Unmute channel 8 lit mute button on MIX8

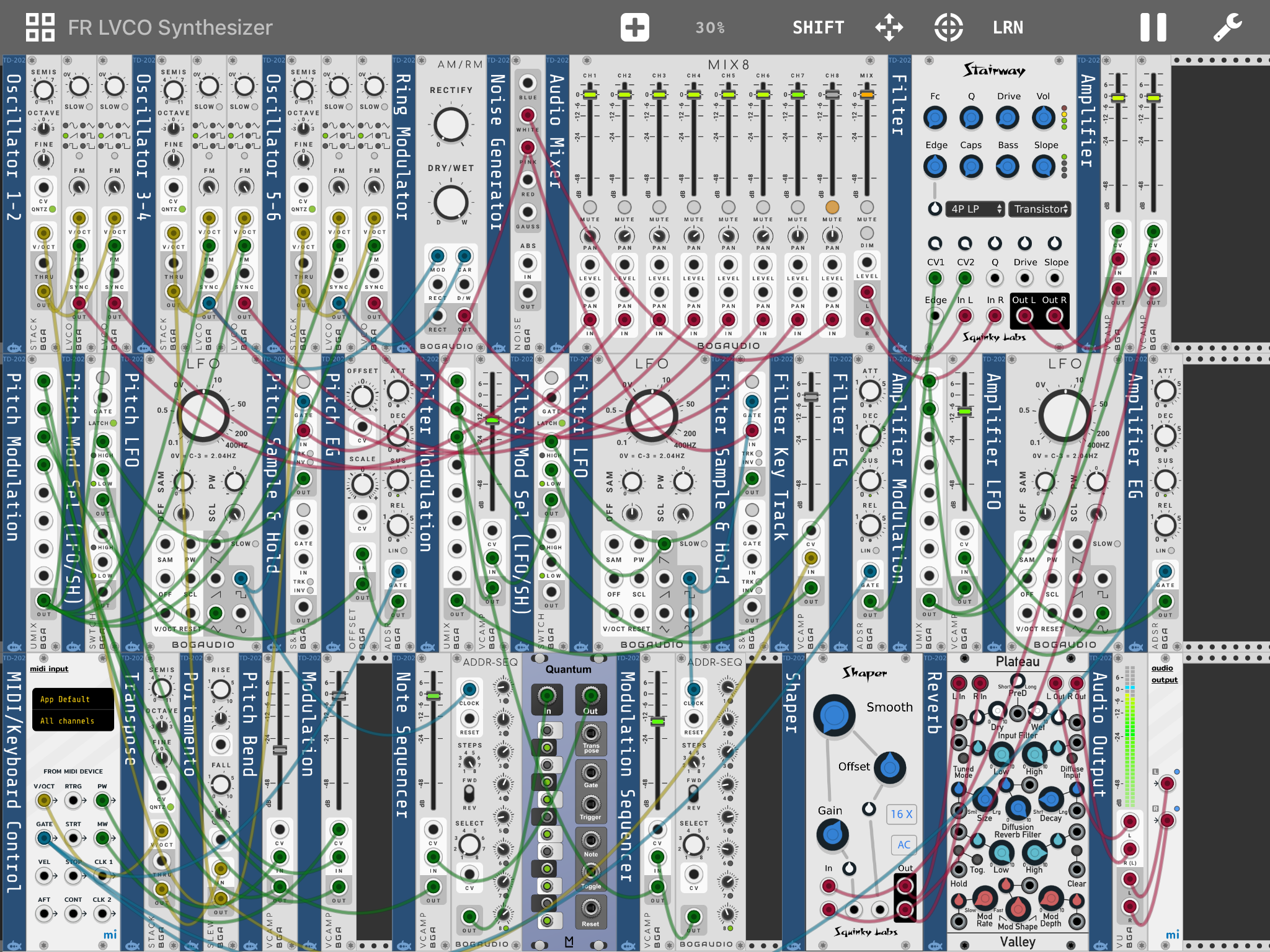click(x=832, y=207)
